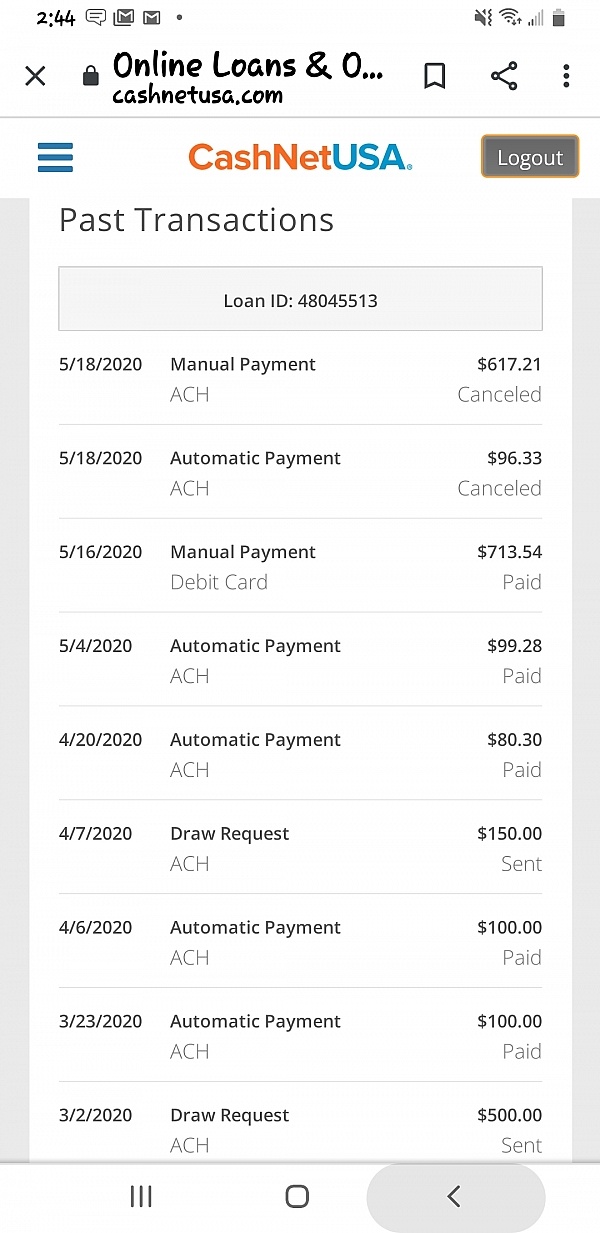
Task: Tap the padlock site security icon
Action: 90,77
